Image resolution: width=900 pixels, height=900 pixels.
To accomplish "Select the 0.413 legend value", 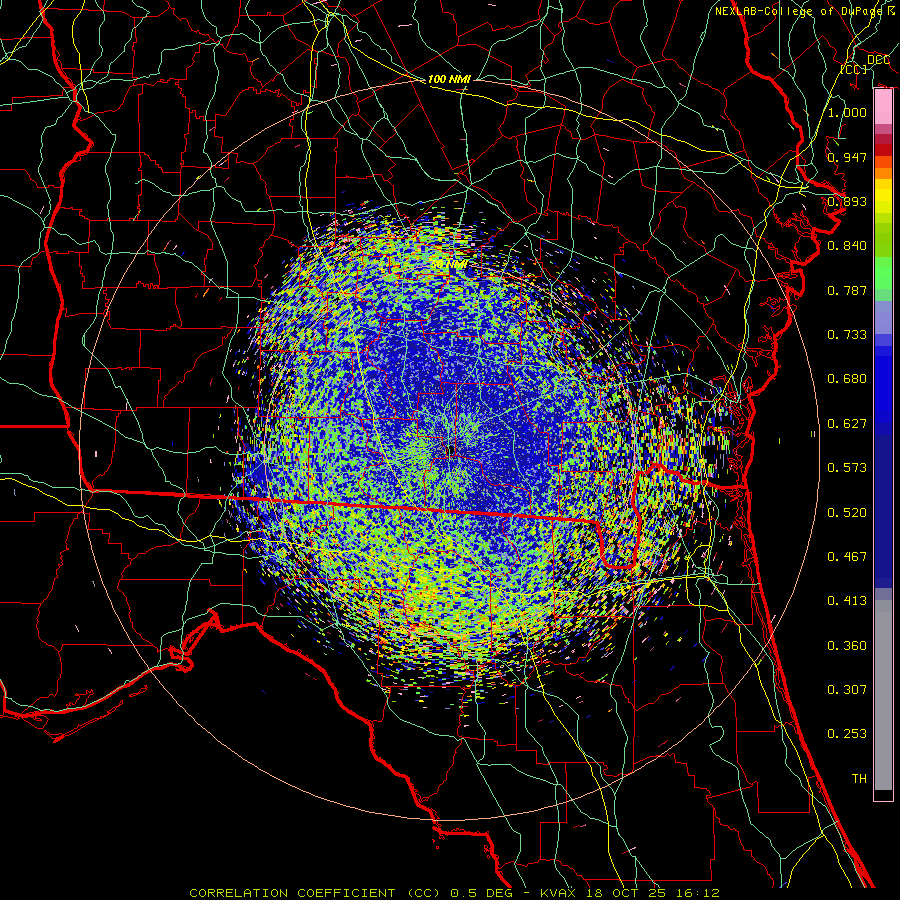I will point(847,601).
